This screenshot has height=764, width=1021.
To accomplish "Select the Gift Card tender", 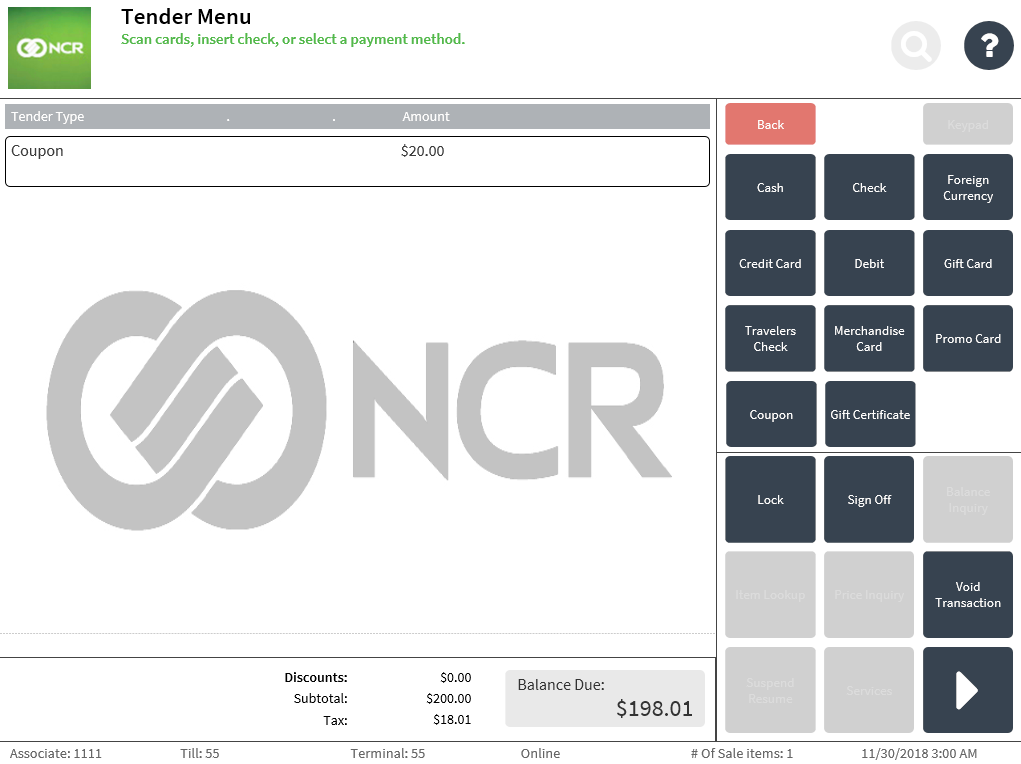I will coord(968,263).
